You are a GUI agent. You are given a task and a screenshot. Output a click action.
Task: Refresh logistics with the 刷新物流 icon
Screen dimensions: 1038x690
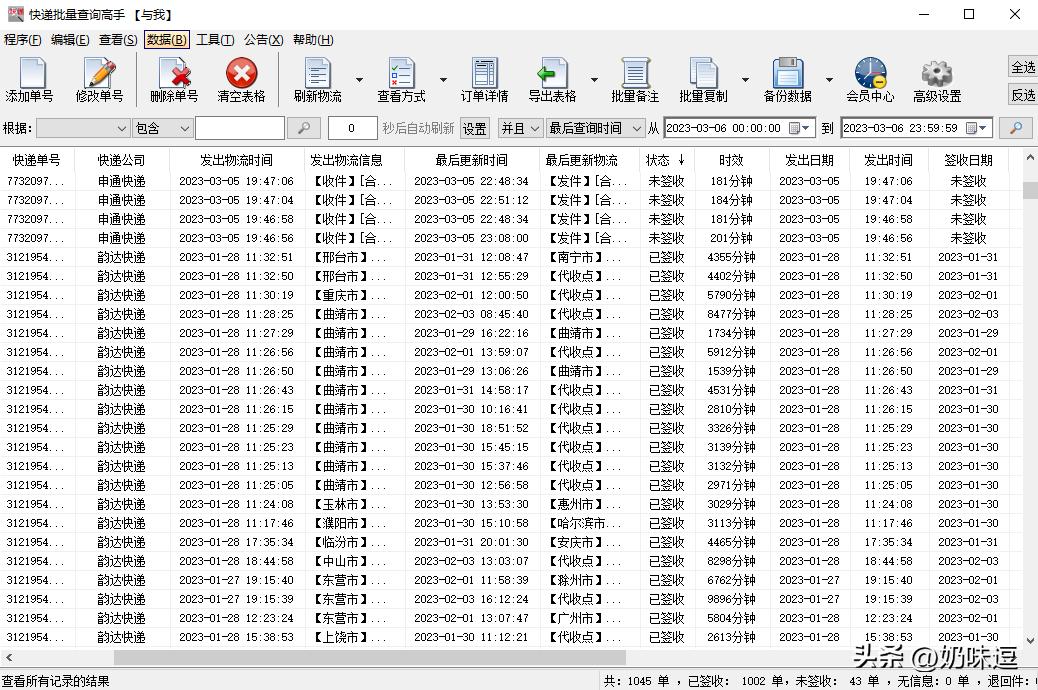click(x=316, y=80)
